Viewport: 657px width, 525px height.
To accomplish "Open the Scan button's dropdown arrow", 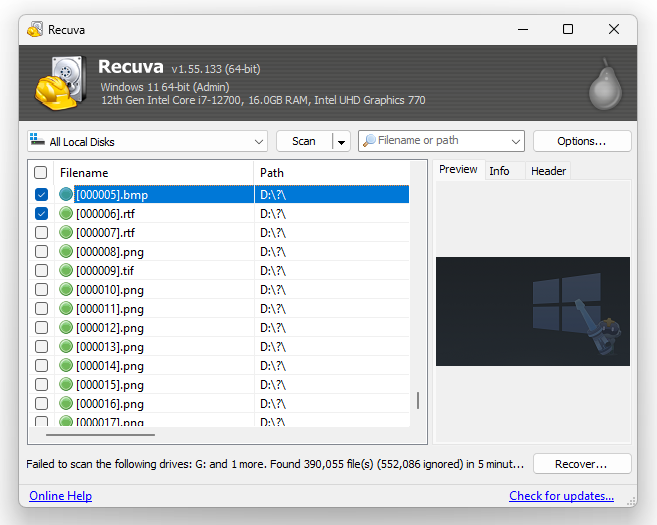I will coord(341,142).
